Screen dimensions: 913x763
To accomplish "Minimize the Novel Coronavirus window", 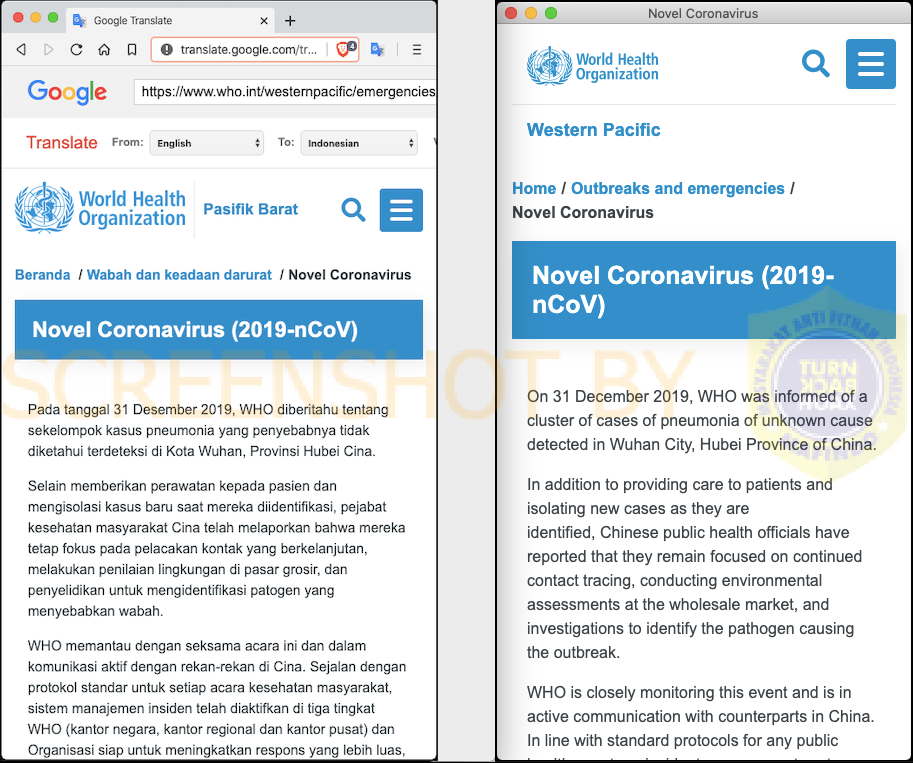I will click(x=531, y=13).
